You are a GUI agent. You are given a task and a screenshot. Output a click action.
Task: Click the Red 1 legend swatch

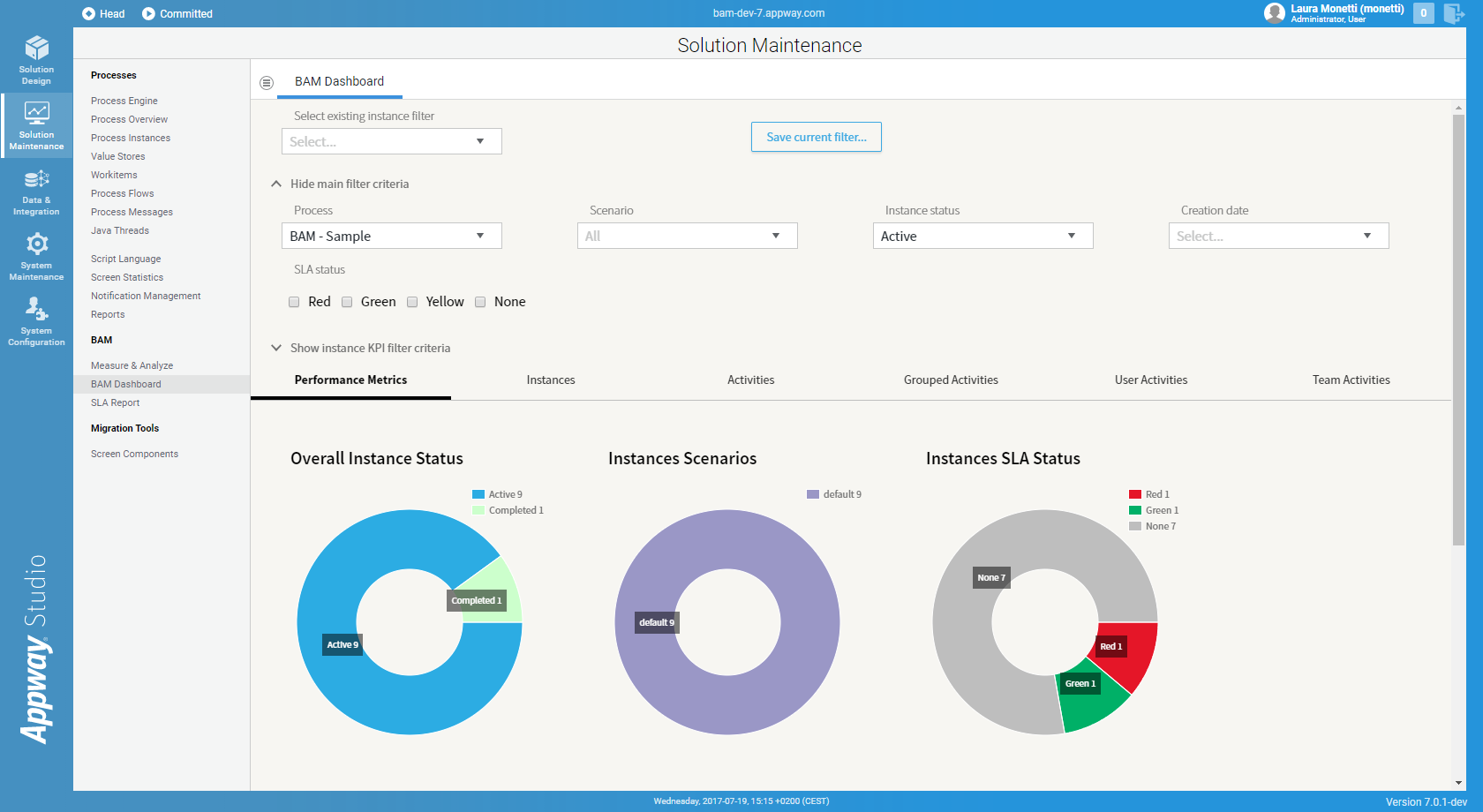pyautogui.click(x=1135, y=494)
